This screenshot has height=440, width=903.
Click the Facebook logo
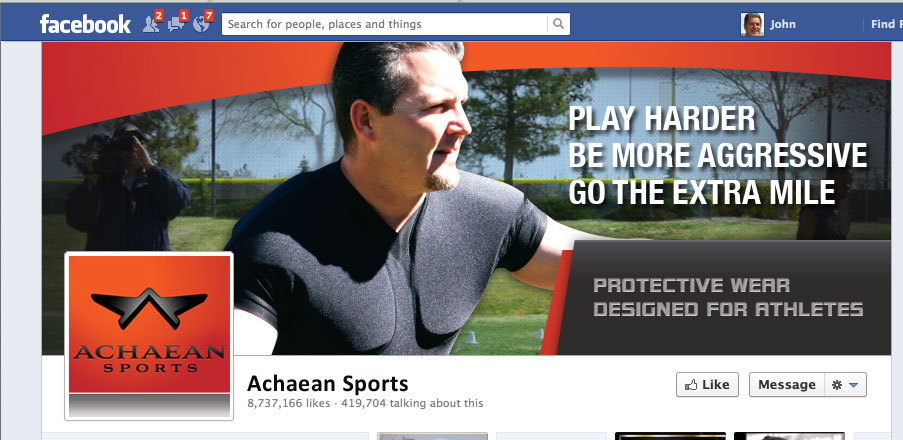85,24
